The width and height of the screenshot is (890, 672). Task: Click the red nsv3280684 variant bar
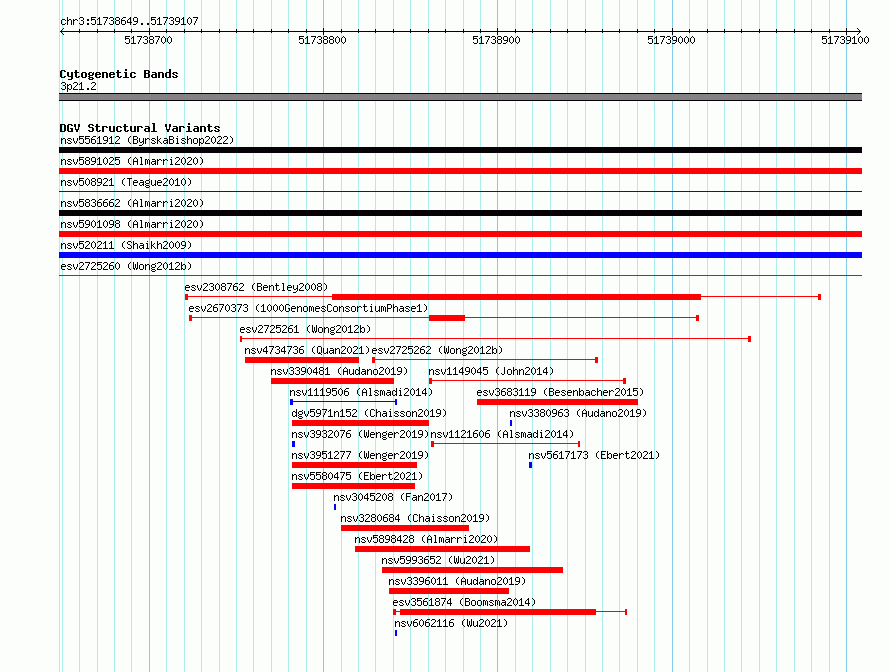pos(405,528)
